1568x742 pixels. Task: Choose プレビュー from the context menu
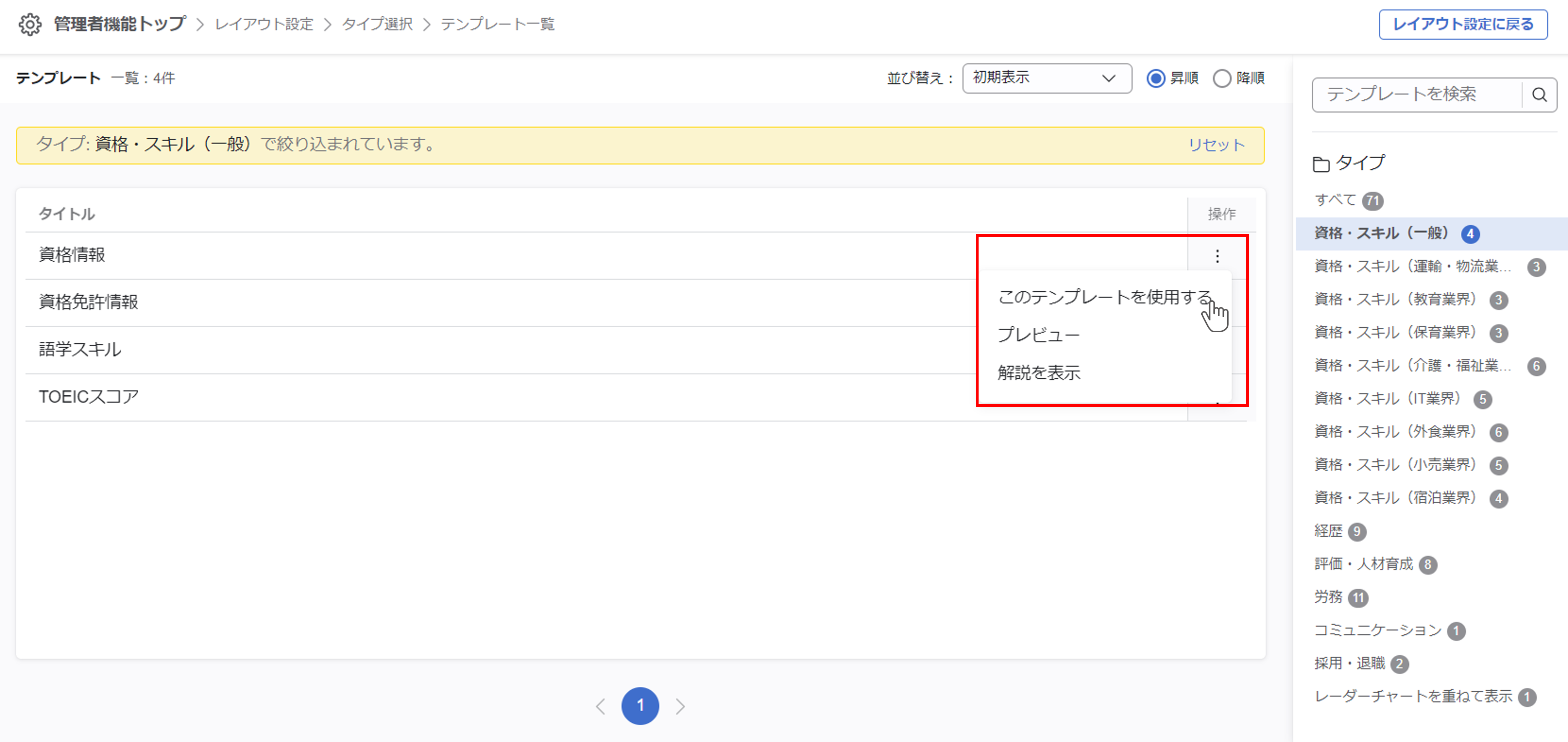[1038, 335]
